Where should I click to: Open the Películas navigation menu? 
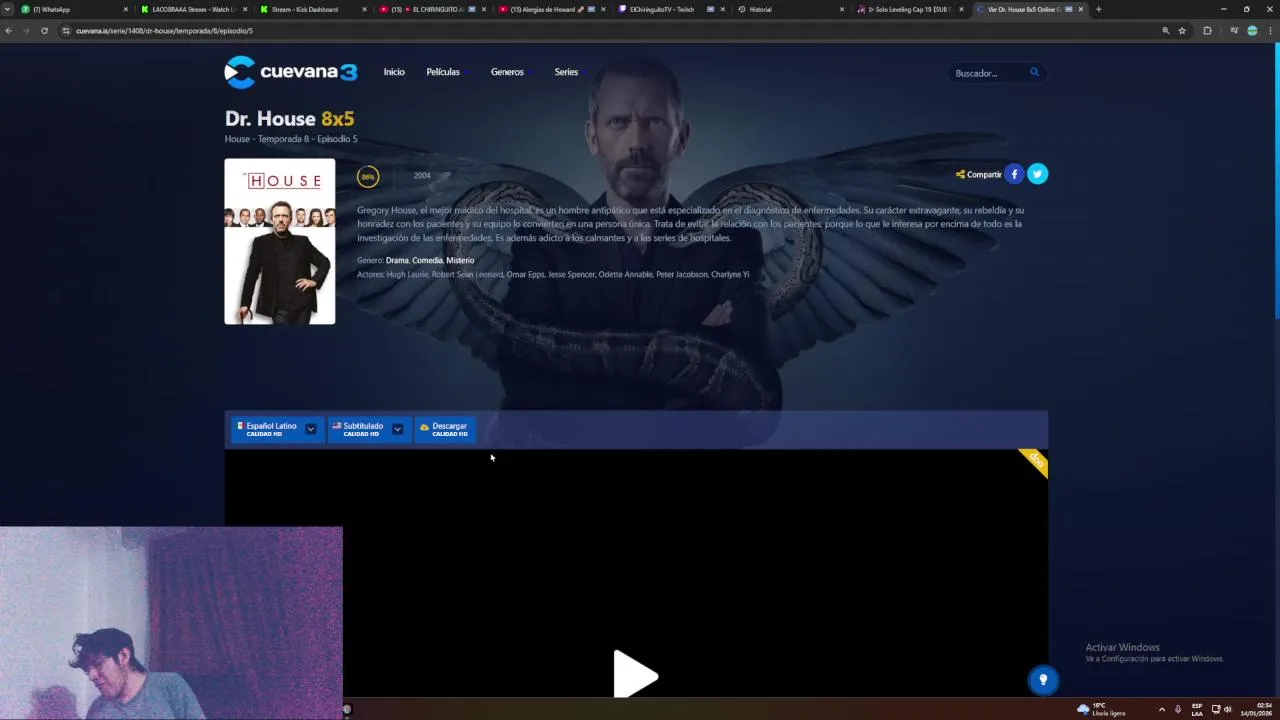(x=443, y=72)
